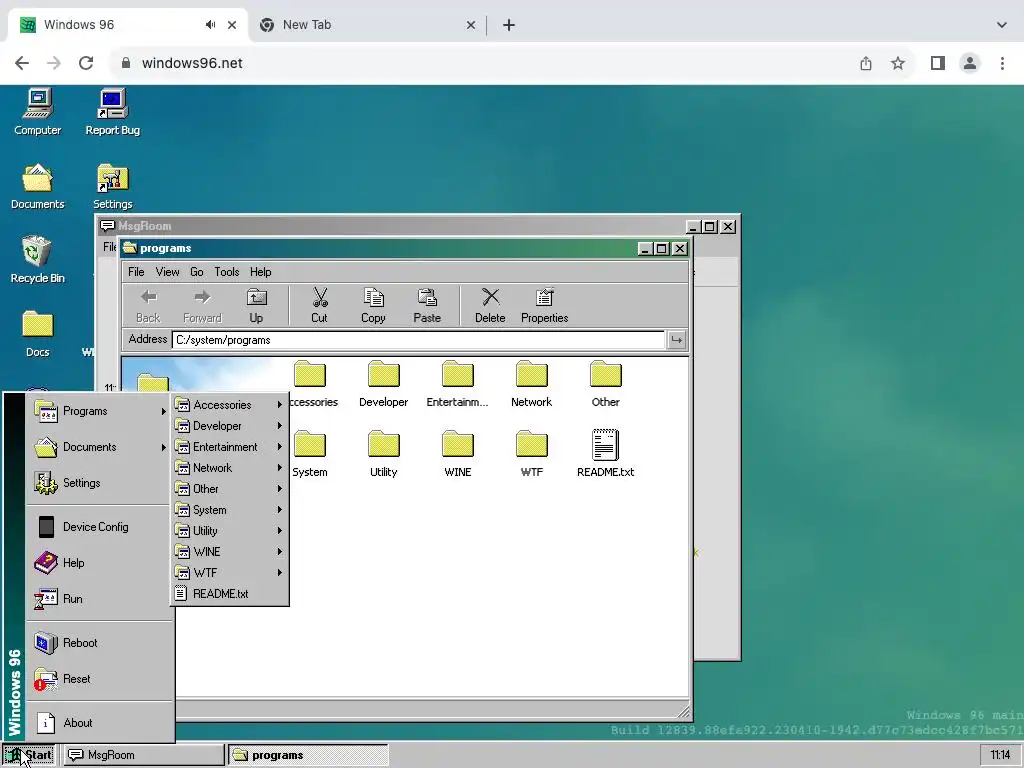The image size is (1024, 768).
Task: Switch to MsgRoom via taskbar button
Action: [x=144, y=755]
